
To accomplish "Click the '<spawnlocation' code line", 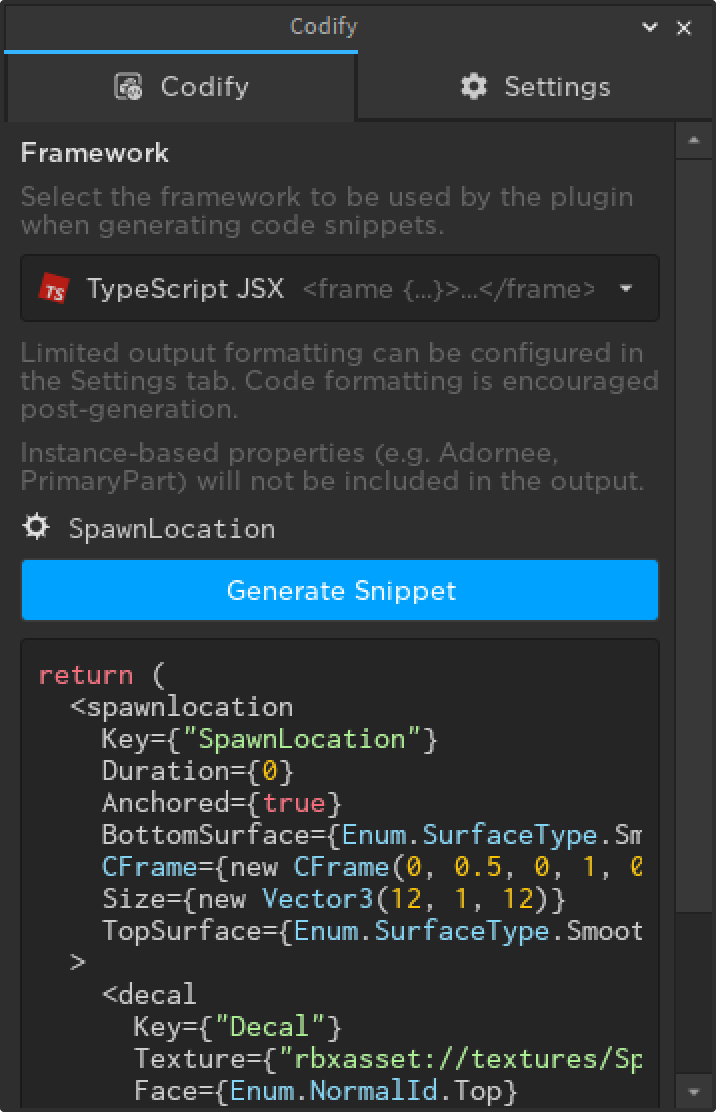I will tap(181, 707).
